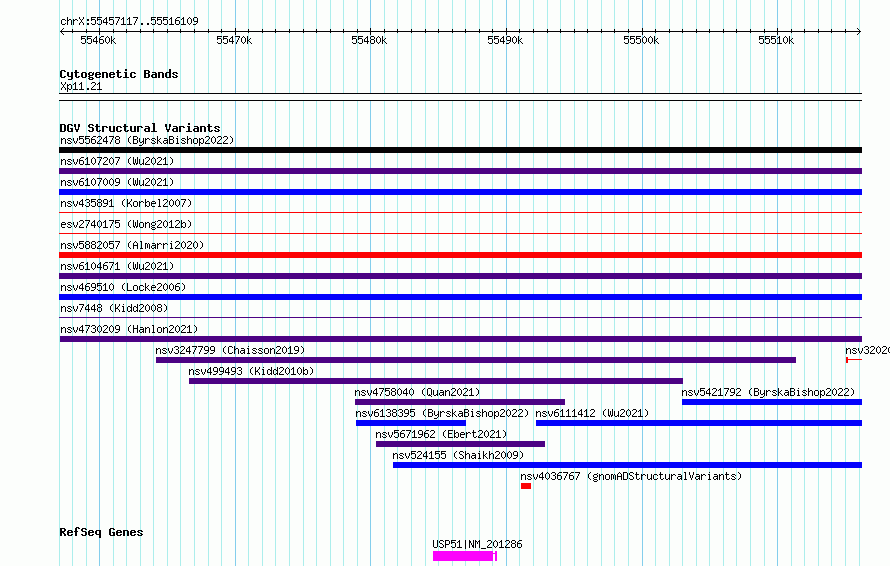Click the 55470k ruler tick label

coord(234,40)
